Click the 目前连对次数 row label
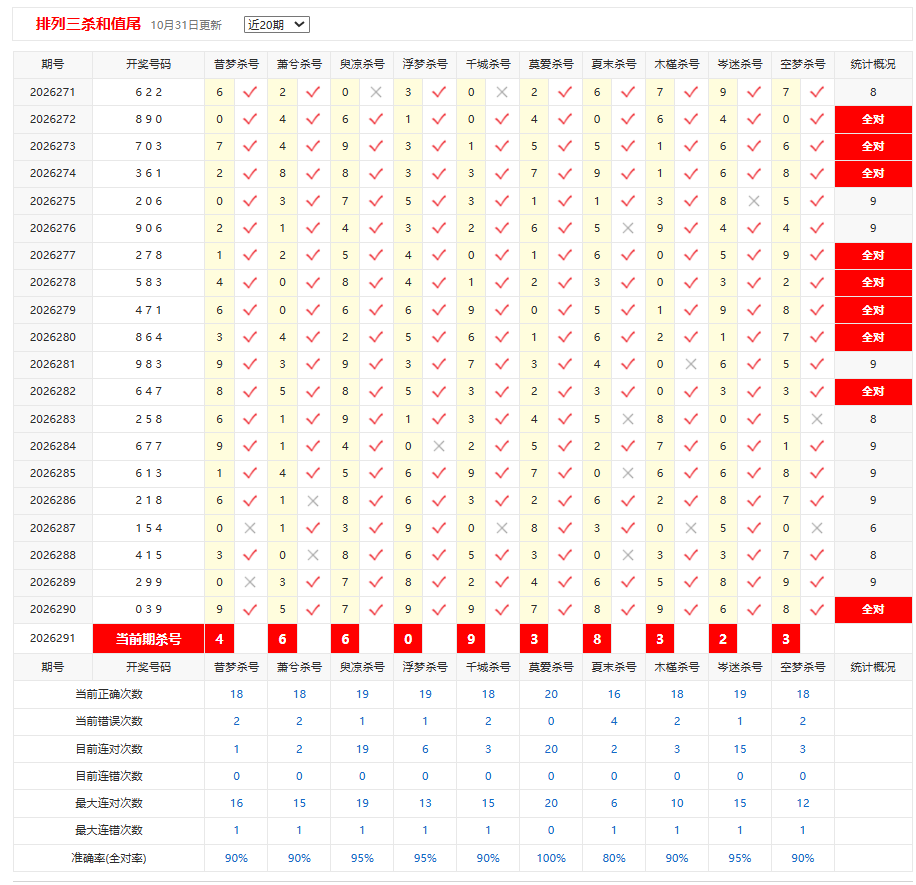 point(109,749)
